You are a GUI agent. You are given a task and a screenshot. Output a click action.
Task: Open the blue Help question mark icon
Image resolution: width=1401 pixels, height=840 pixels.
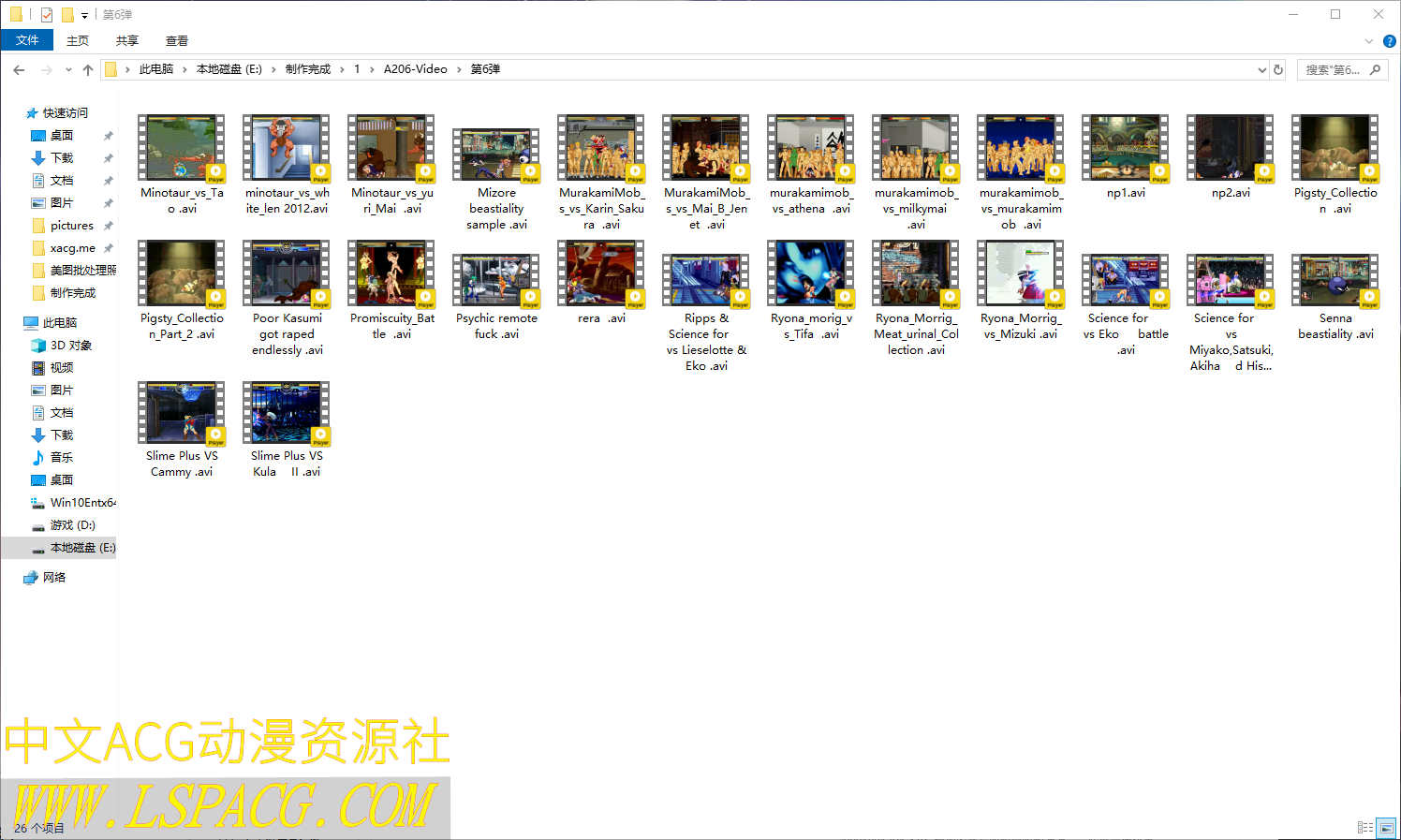coord(1389,41)
